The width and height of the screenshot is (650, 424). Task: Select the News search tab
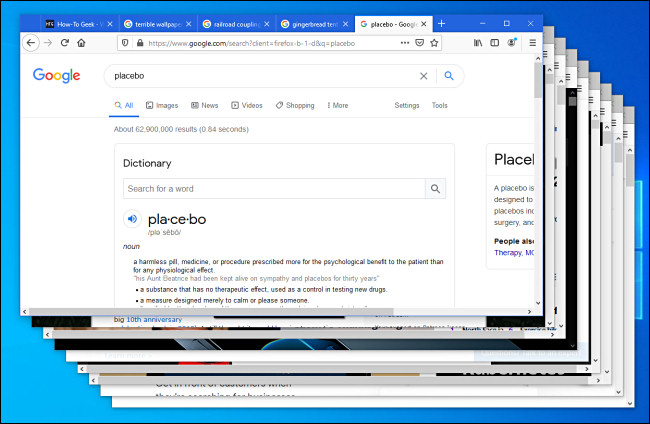click(204, 105)
